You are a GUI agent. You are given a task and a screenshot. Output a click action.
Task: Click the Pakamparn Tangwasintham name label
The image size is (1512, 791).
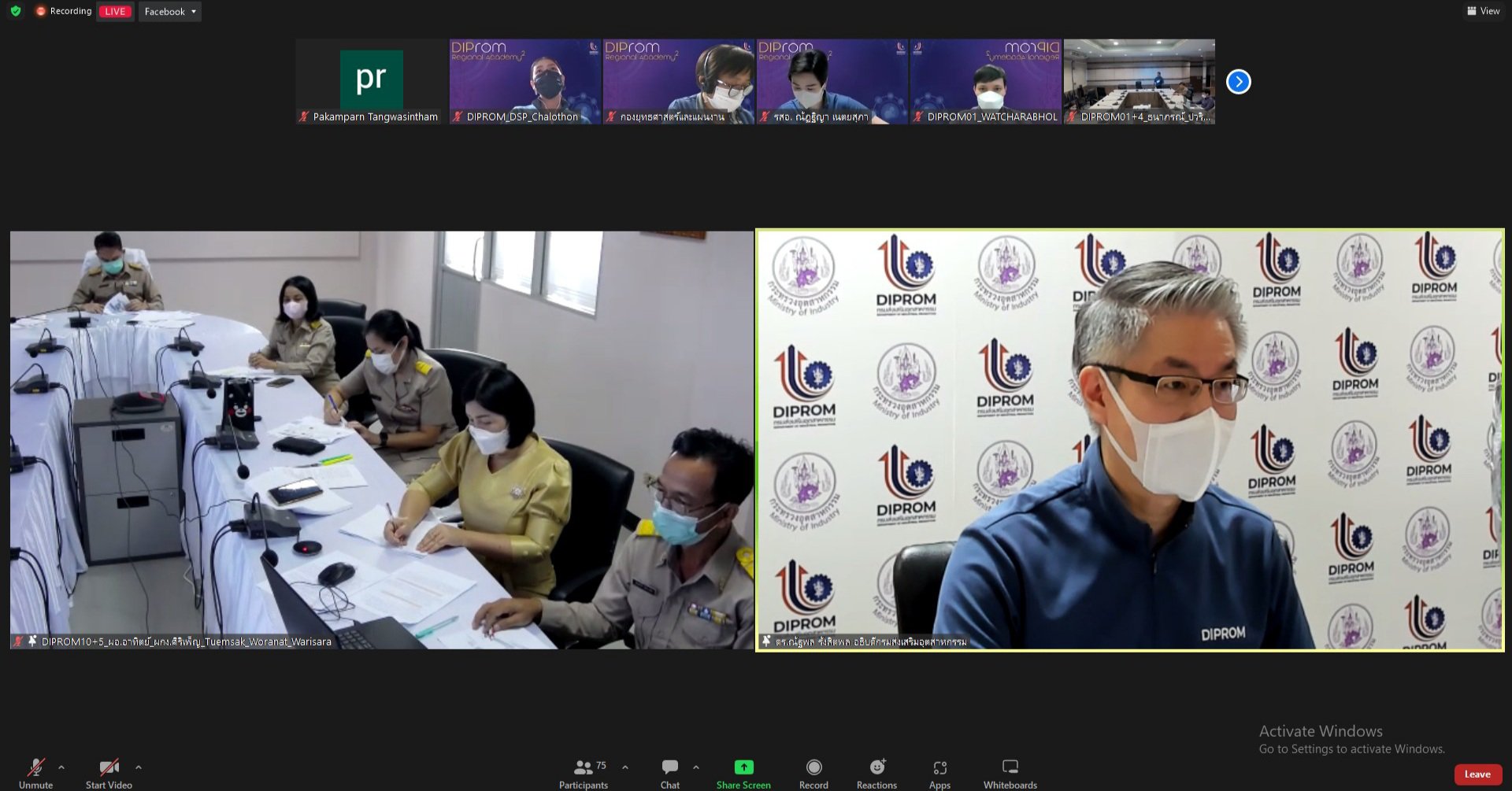point(376,116)
